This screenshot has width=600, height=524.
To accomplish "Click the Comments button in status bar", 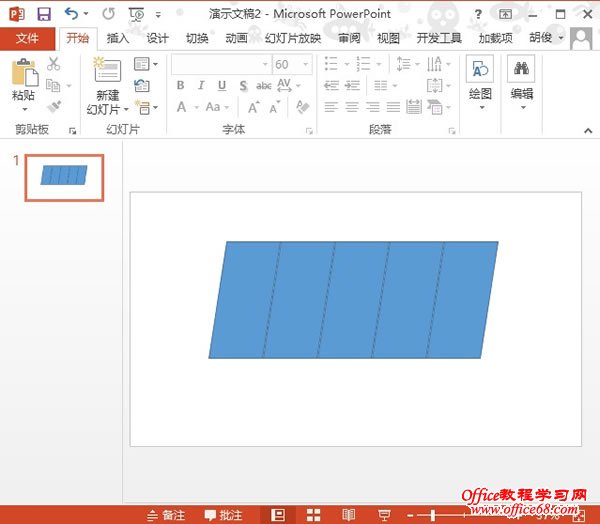I will pos(222,515).
